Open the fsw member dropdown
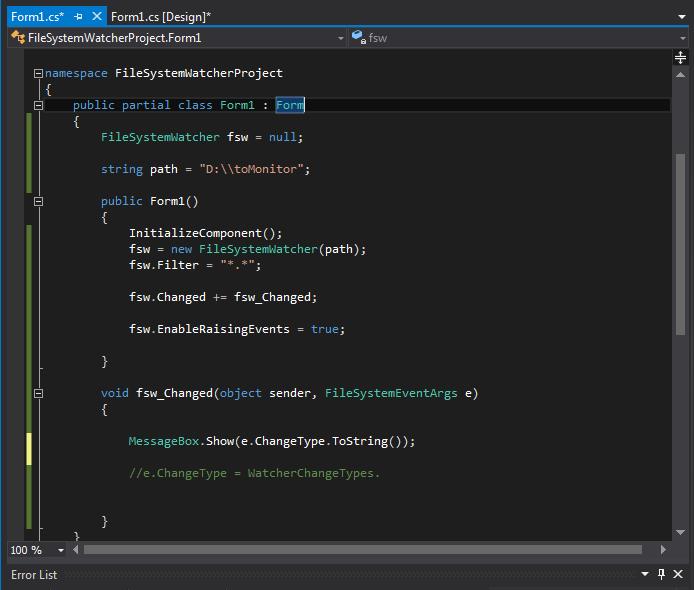The height and width of the screenshot is (590, 694). pos(682,38)
